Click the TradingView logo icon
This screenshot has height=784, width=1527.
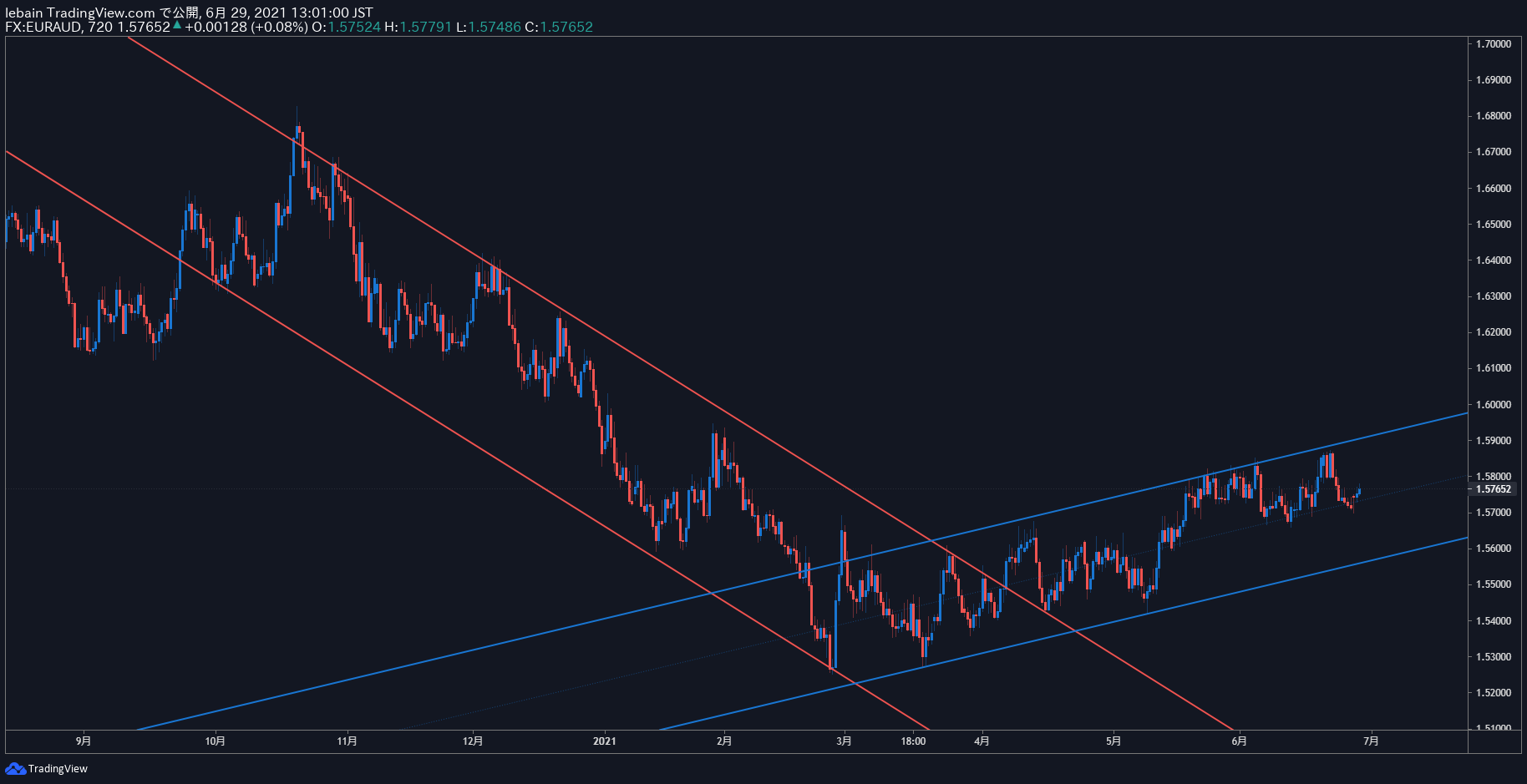pos(15,768)
